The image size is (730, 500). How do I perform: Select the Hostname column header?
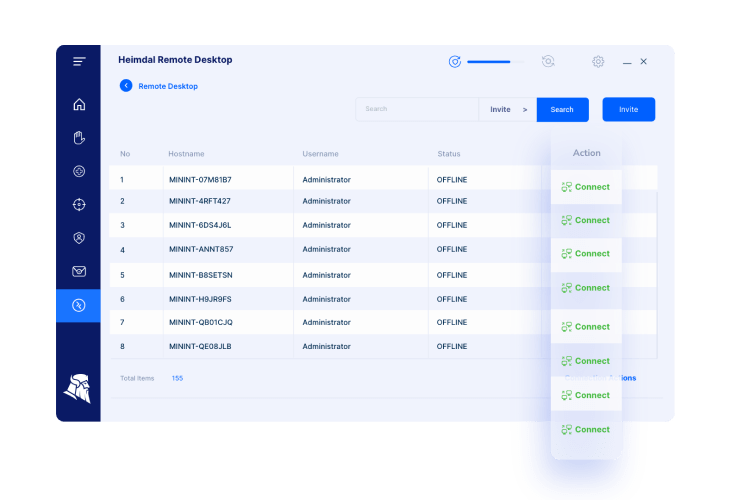click(186, 154)
